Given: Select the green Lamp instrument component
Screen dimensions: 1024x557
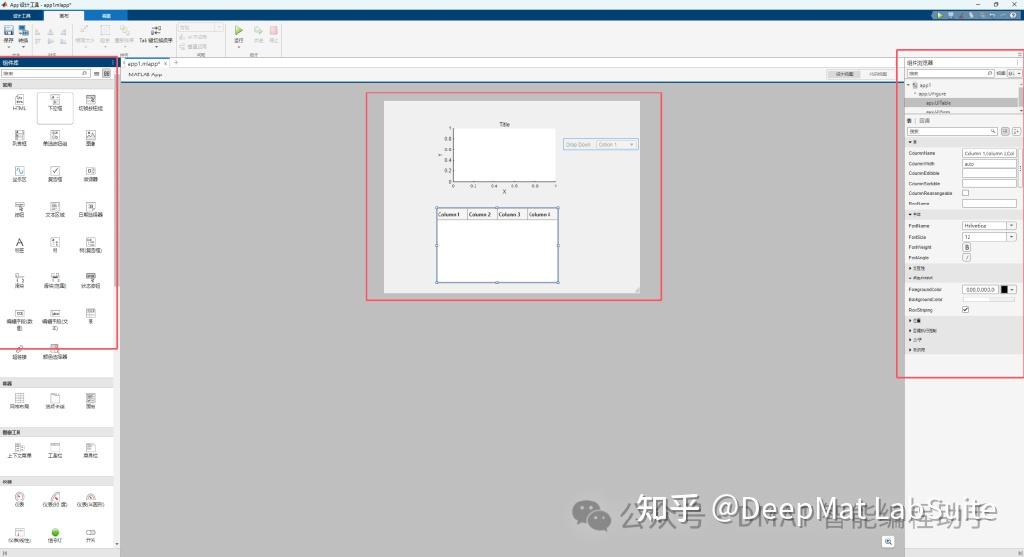Looking at the screenshot, I should (x=55, y=533).
